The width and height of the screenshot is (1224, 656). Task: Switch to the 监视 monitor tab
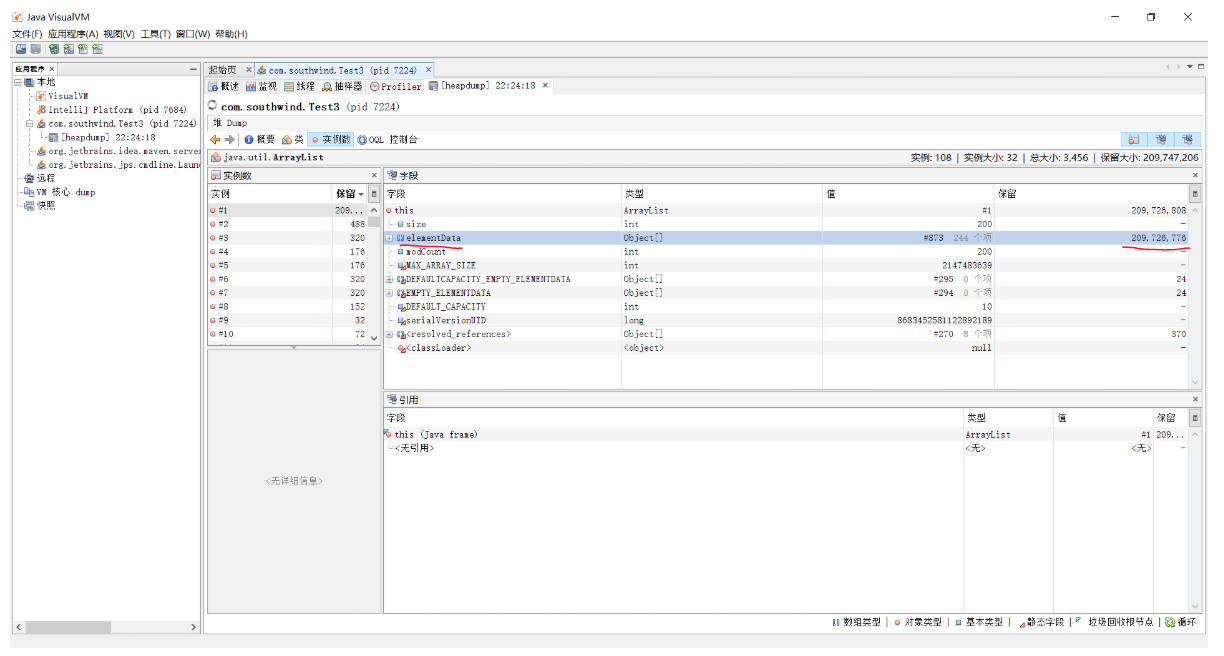[261, 87]
